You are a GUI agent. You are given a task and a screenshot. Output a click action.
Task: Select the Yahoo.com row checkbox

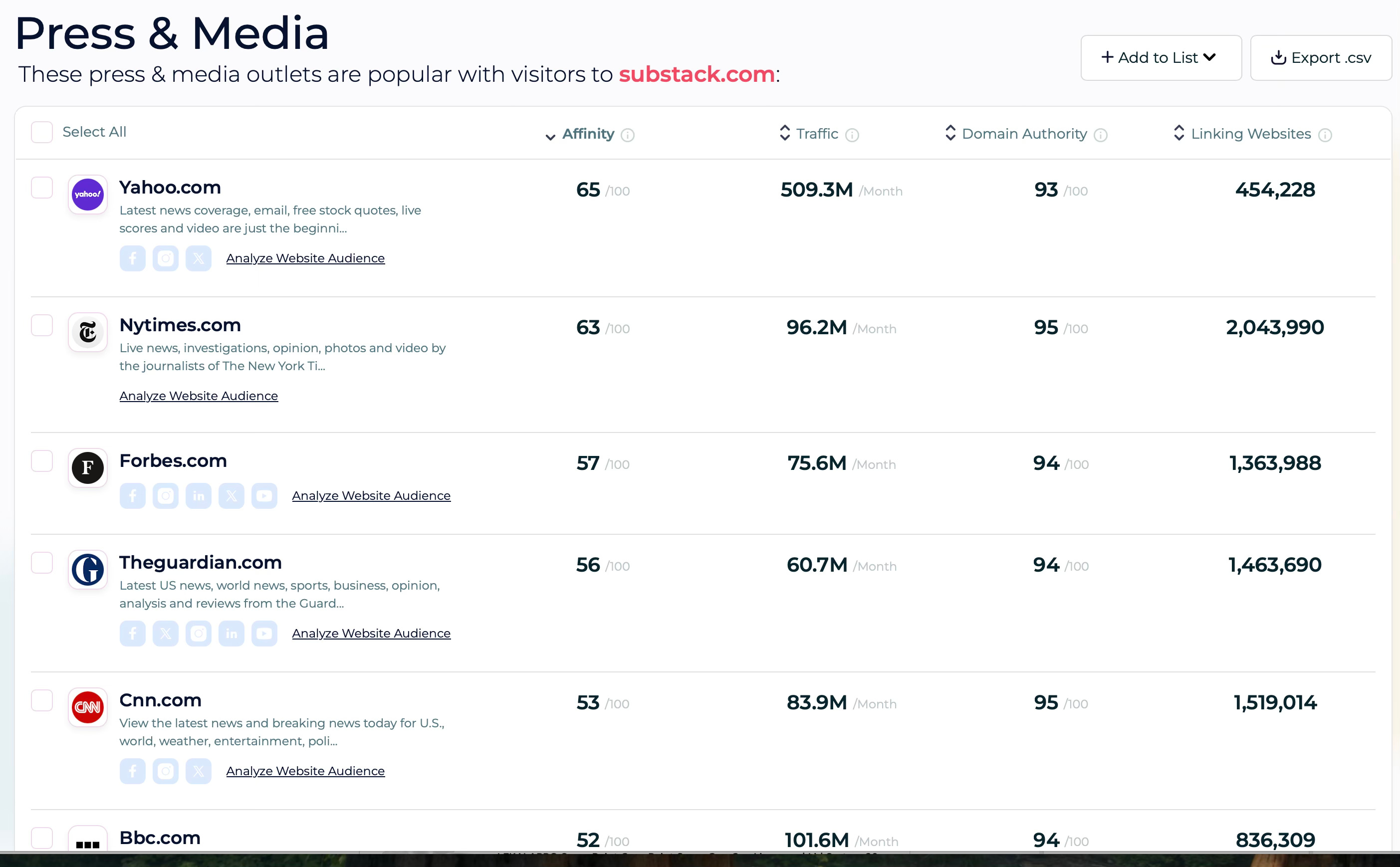[x=42, y=188]
